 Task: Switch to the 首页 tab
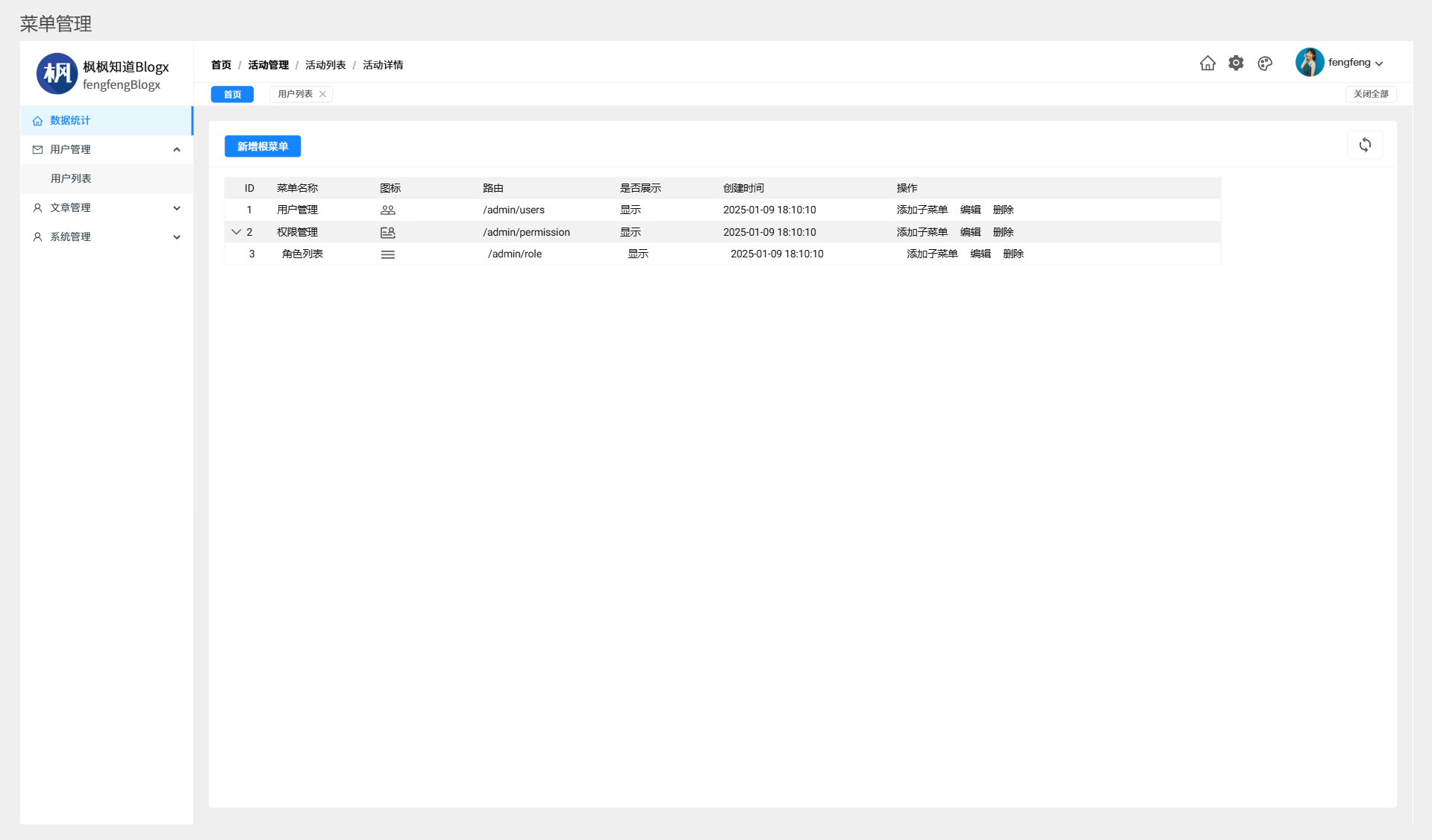(x=232, y=95)
